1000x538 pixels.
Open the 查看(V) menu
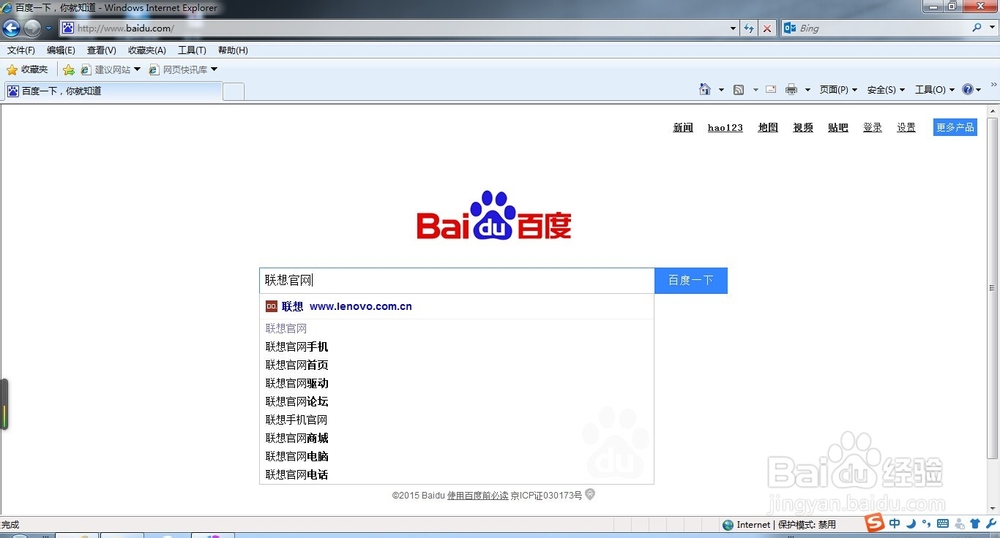click(x=101, y=50)
